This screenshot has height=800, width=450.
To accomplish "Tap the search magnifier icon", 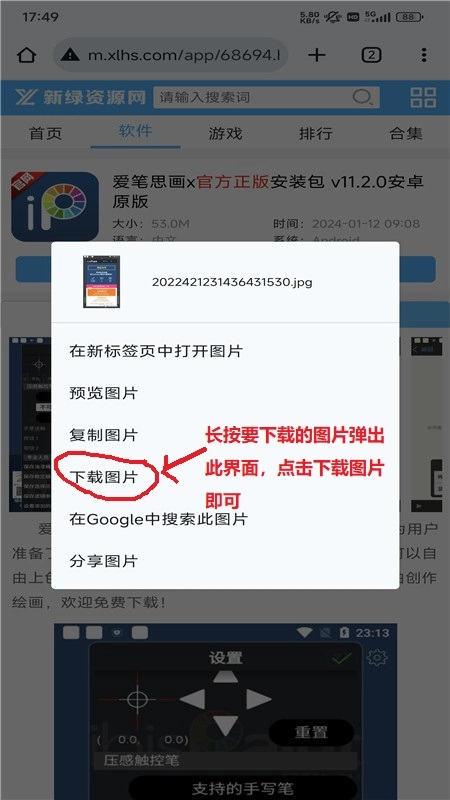I will point(362,96).
